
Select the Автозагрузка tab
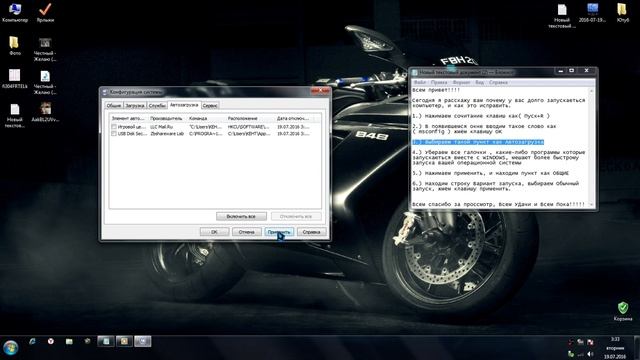[184, 105]
